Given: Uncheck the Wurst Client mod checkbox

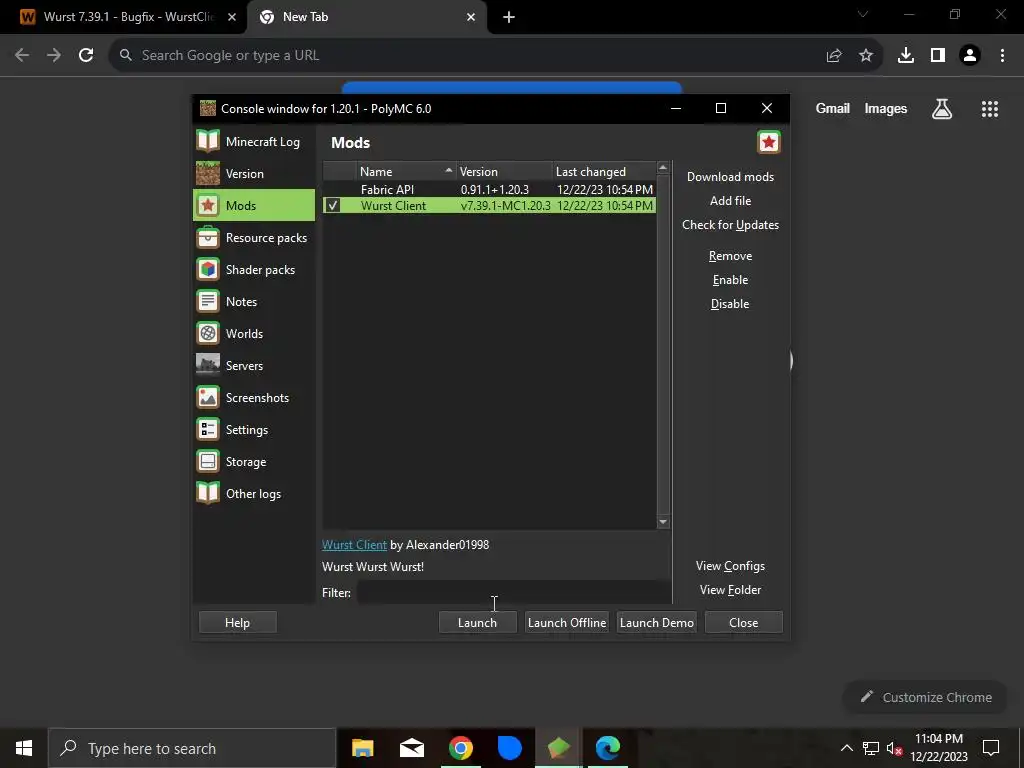Looking at the screenshot, I should pos(333,205).
